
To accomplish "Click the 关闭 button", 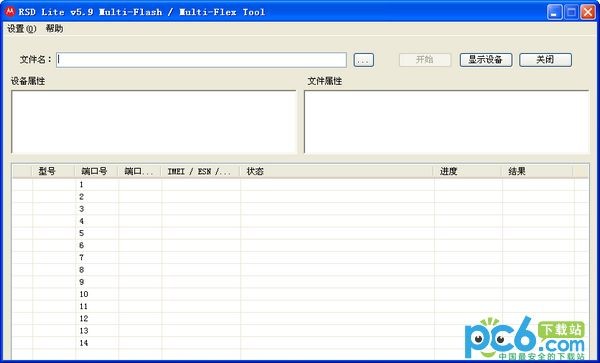I will pos(545,60).
